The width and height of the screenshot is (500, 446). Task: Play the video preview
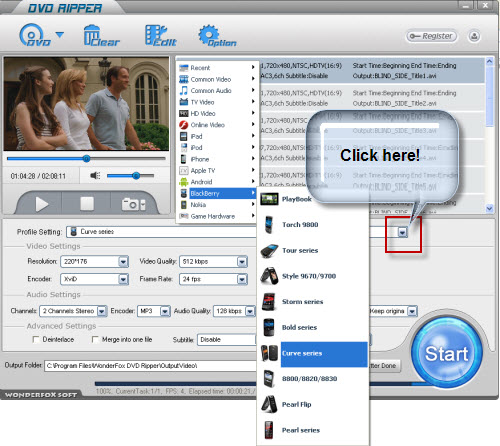click(x=42, y=204)
